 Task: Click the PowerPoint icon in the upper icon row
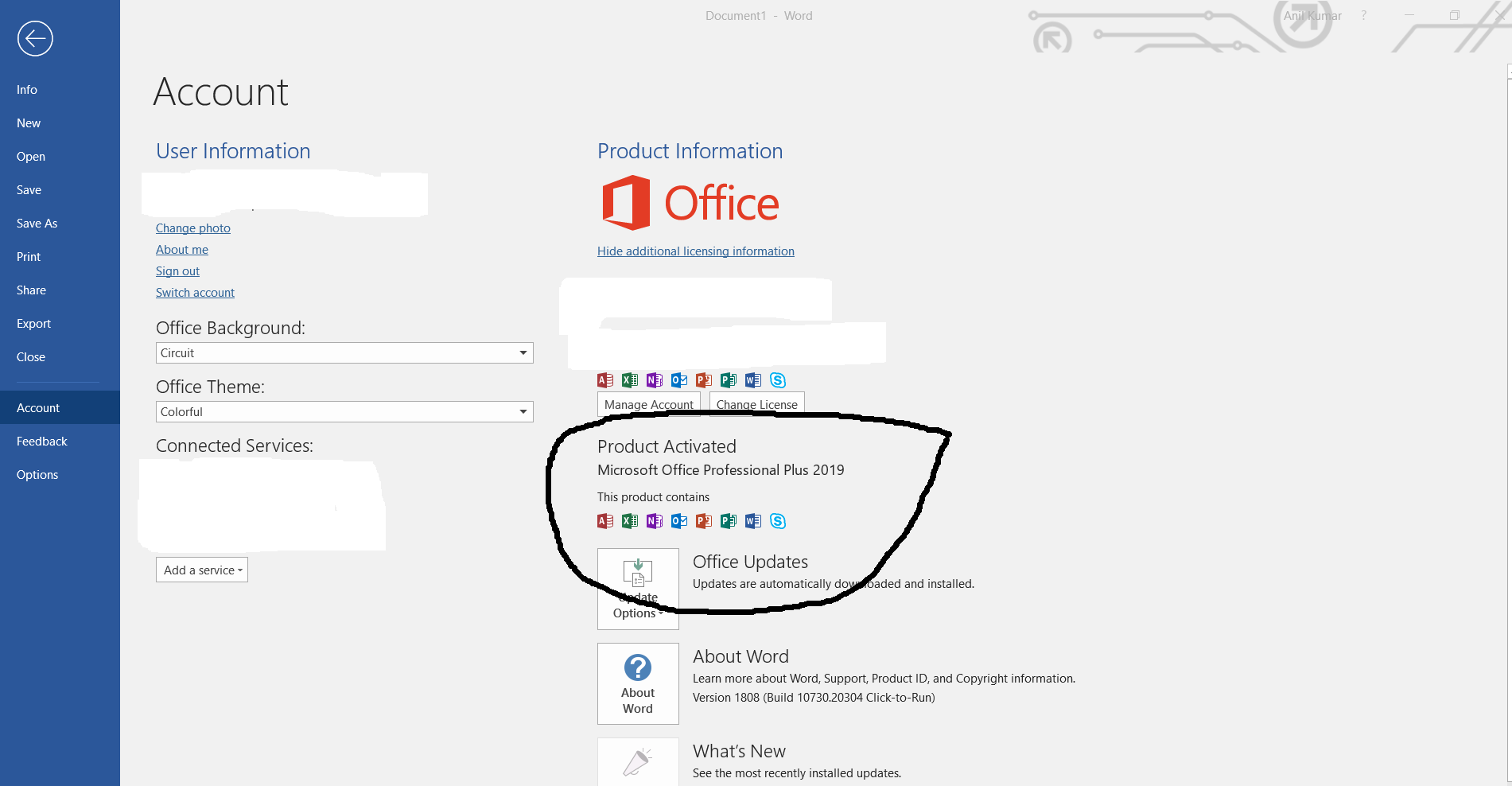pos(704,380)
